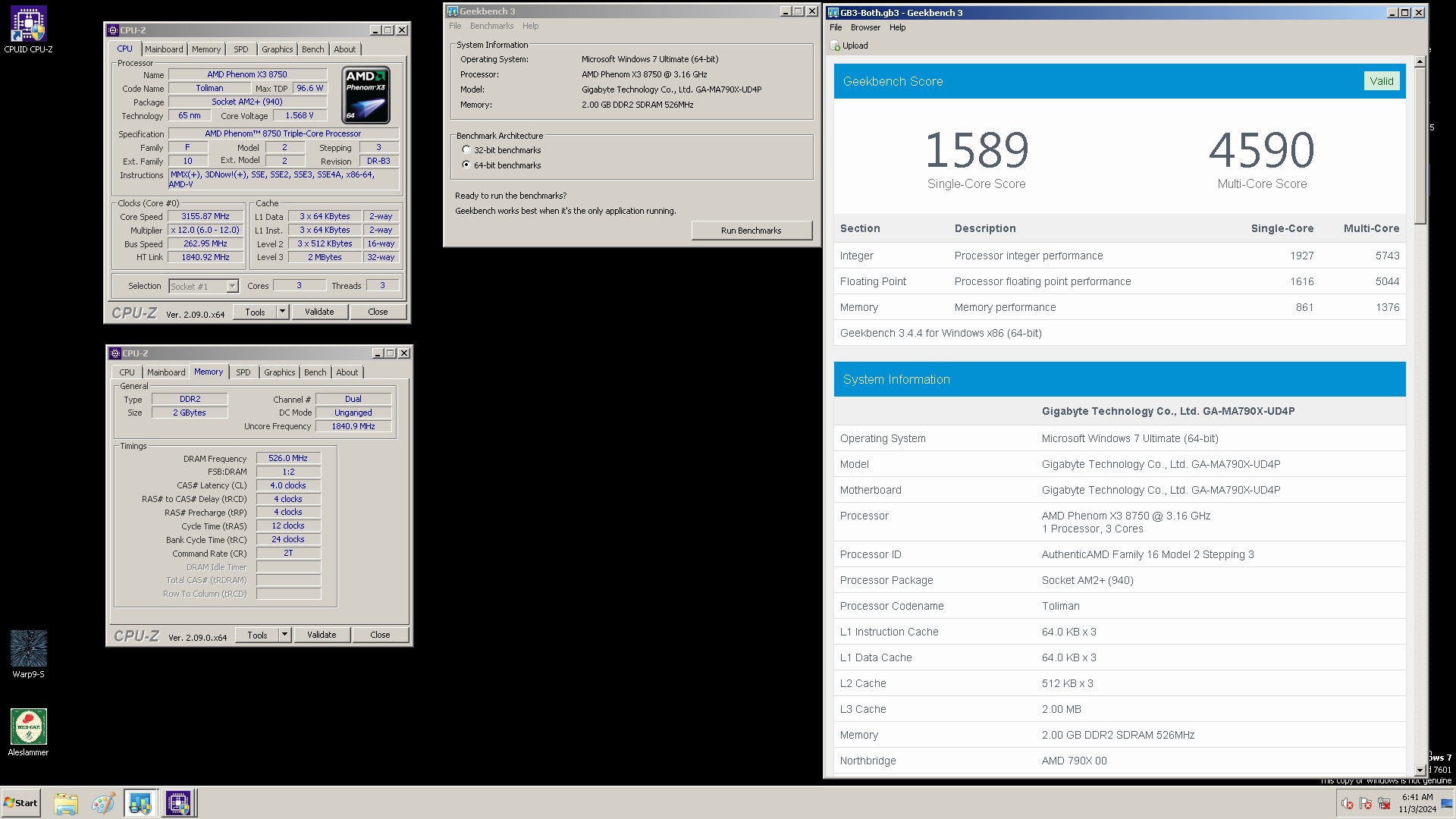This screenshot has height=819, width=1456.
Task: Click the Action Center flag tray icon
Action: tap(1366, 803)
